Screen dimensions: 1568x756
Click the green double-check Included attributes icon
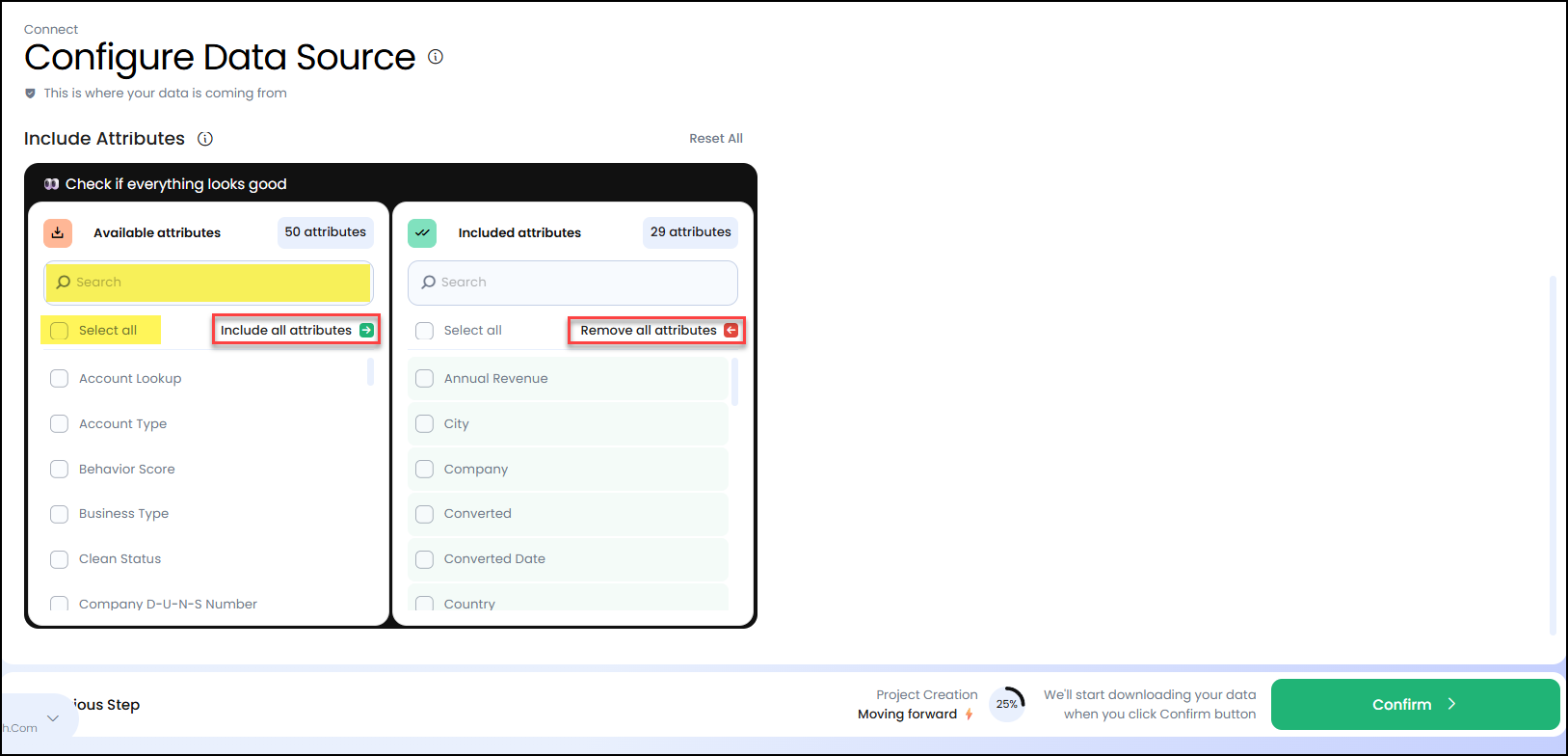coord(422,232)
